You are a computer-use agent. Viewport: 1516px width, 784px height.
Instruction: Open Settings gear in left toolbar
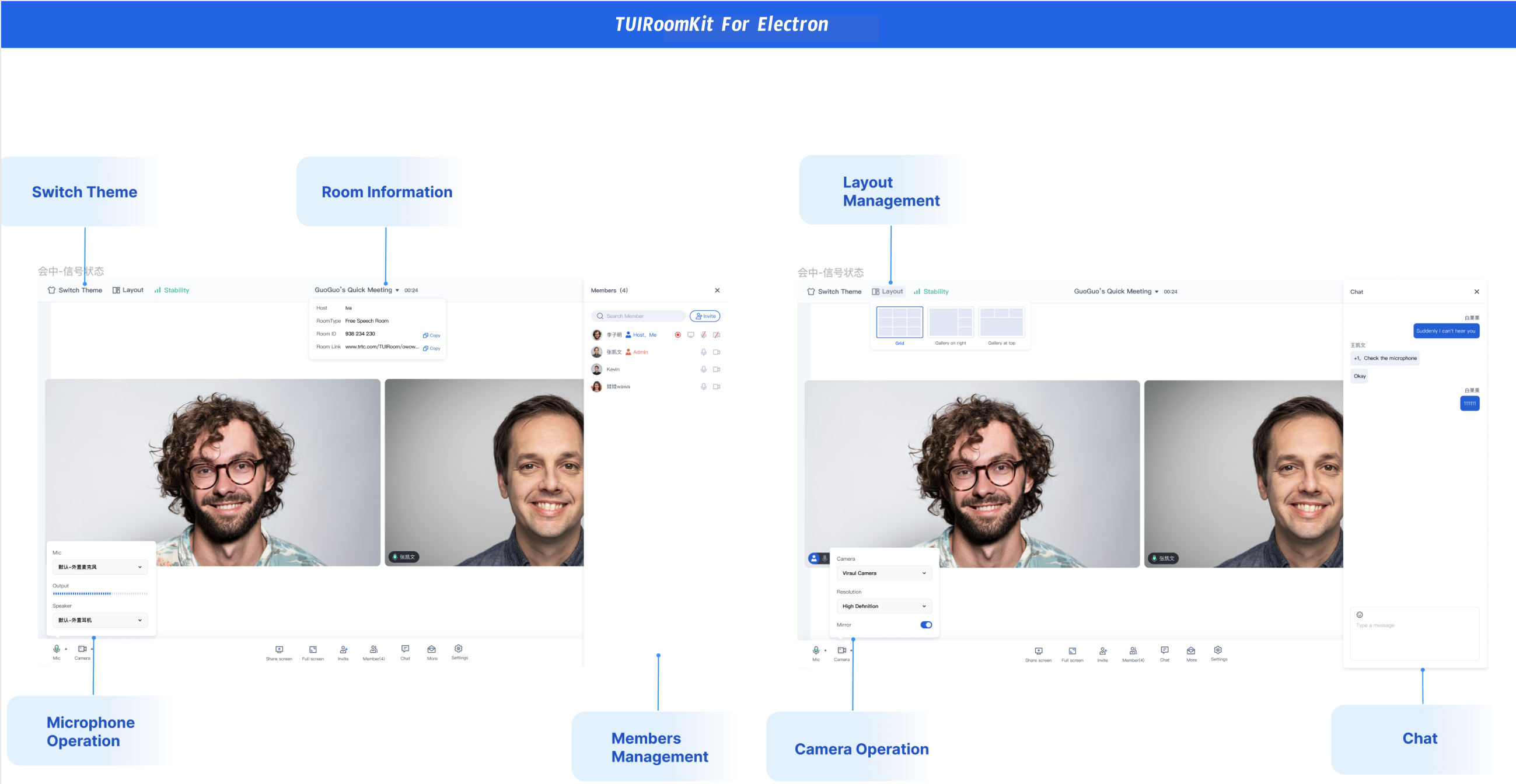tap(459, 649)
